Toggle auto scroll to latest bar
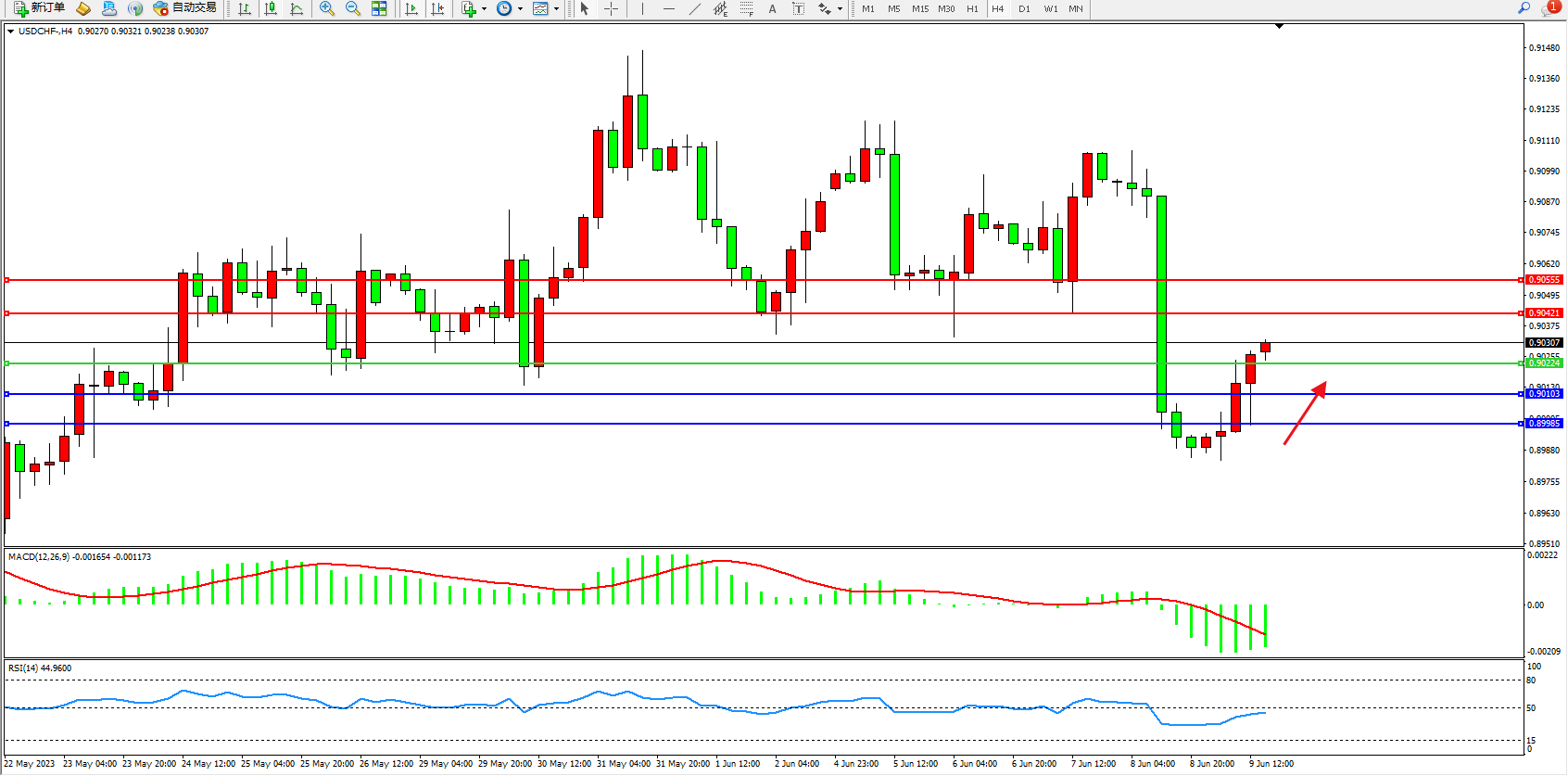Screen dimensions: 1568x776 (411, 8)
